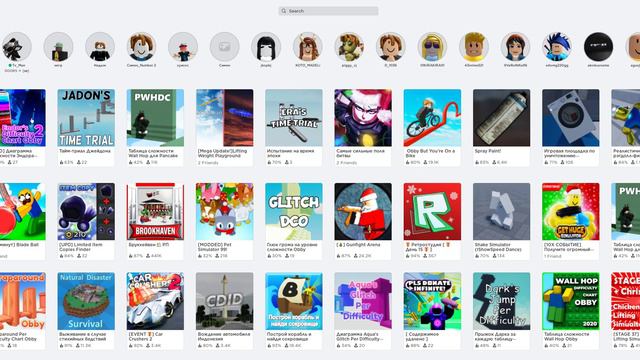Screen dimensions: 640x360
Task: Open the Blade Ball game thumbnail
Action: 22,211
